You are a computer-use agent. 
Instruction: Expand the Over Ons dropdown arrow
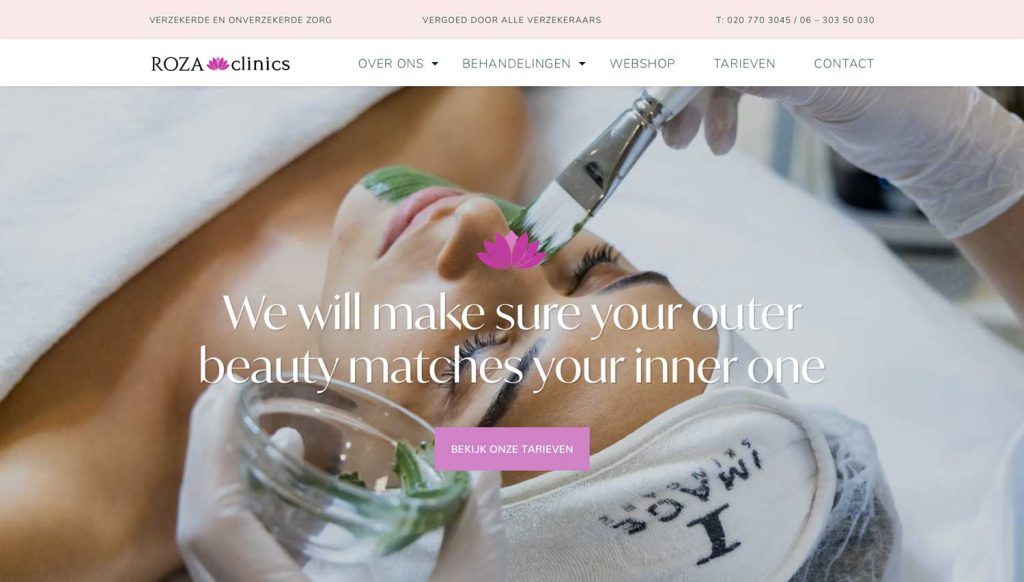[x=435, y=64]
